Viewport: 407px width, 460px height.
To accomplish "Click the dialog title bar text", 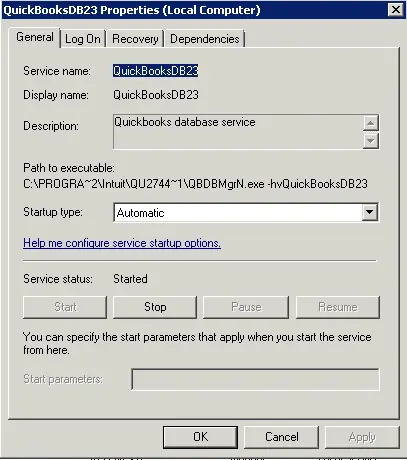I will point(131,10).
